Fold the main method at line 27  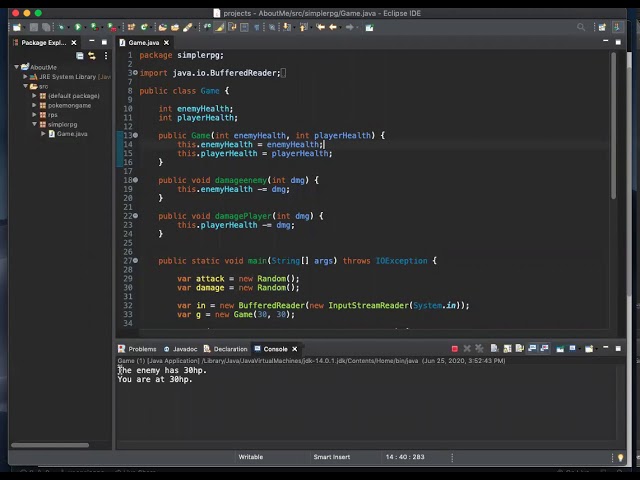pos(136,260)
